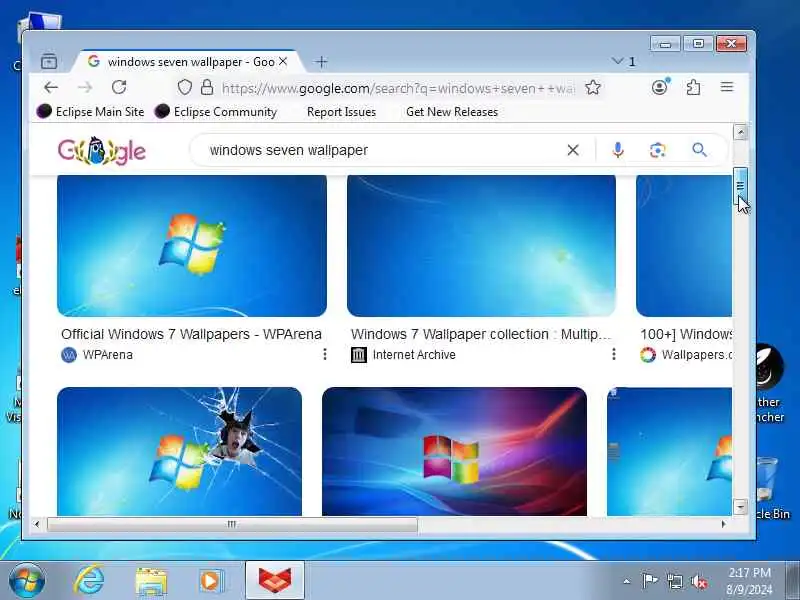Open WPArena official Windows 7 wallpaper thumbnail
Image resolution: width=800 pixels, height=600 pixels.
pyautogui.click(x=192, y=245)
